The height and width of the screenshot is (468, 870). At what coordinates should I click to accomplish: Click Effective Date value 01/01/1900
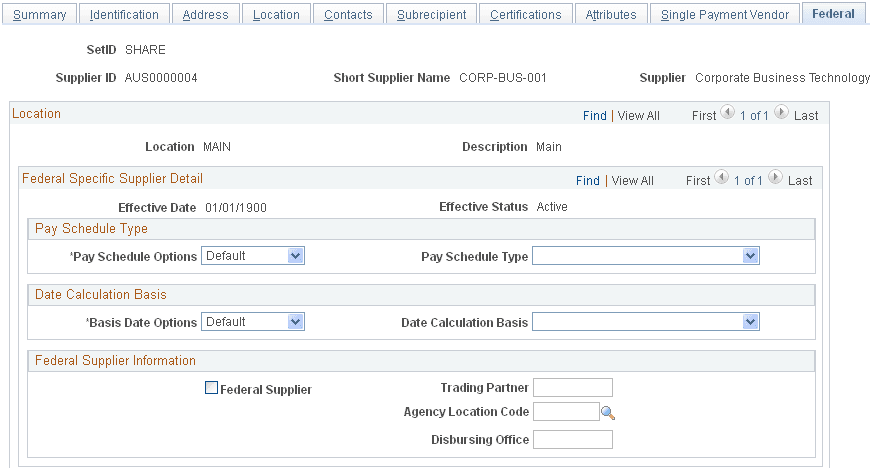click(x=236, y=208)
